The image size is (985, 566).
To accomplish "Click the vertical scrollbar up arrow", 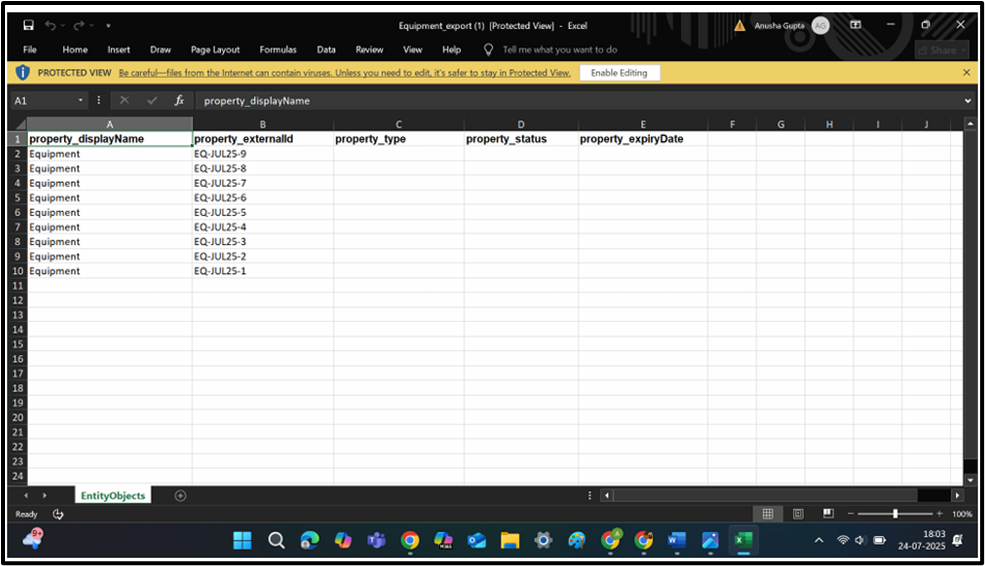I will point(970,124).
